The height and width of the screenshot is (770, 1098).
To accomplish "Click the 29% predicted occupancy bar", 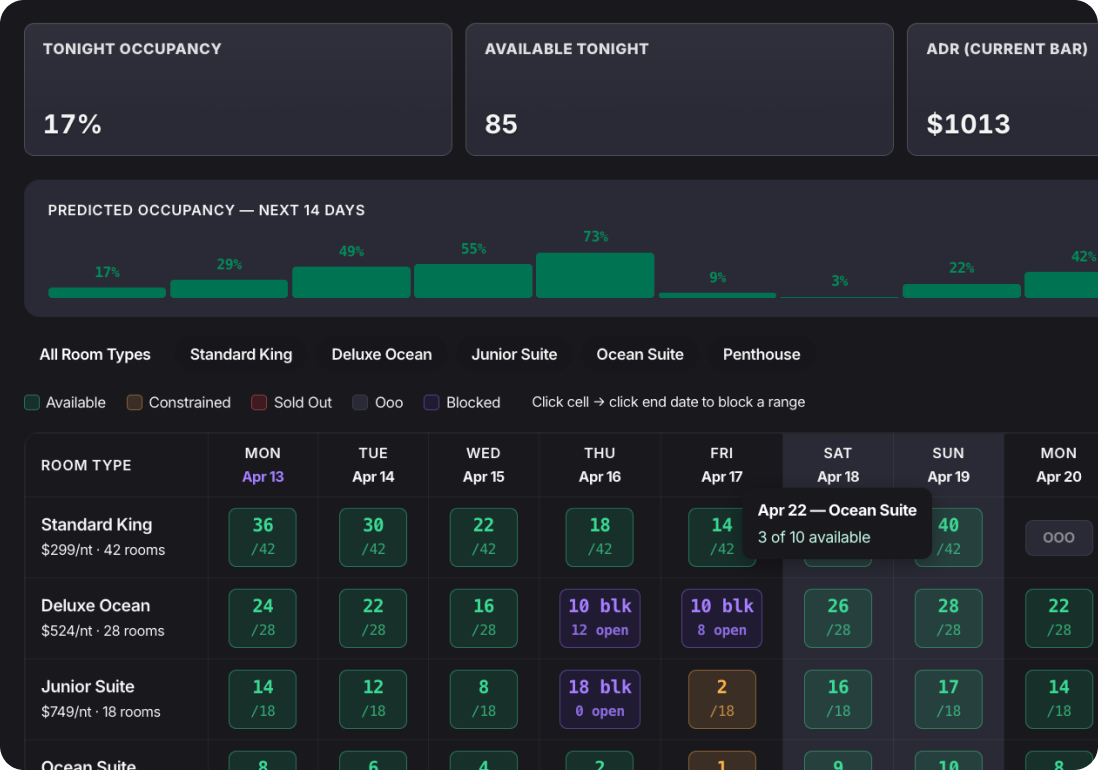I will [229, 289].
